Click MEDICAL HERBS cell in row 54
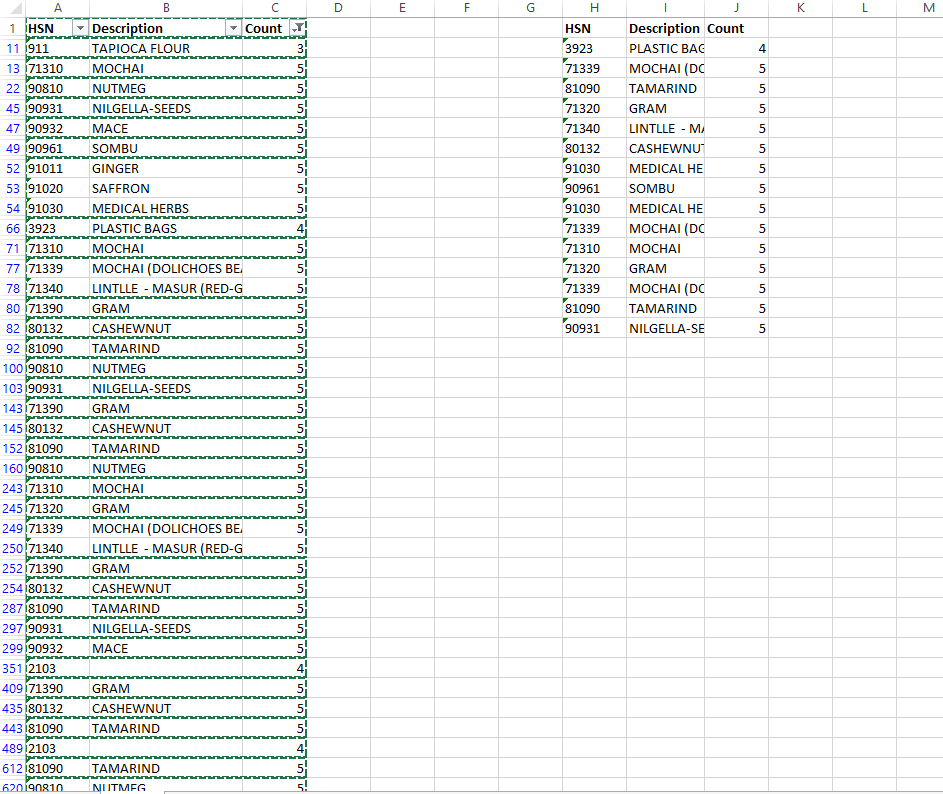The height and width of the screenshot is (794, 943). coord(166,209)
